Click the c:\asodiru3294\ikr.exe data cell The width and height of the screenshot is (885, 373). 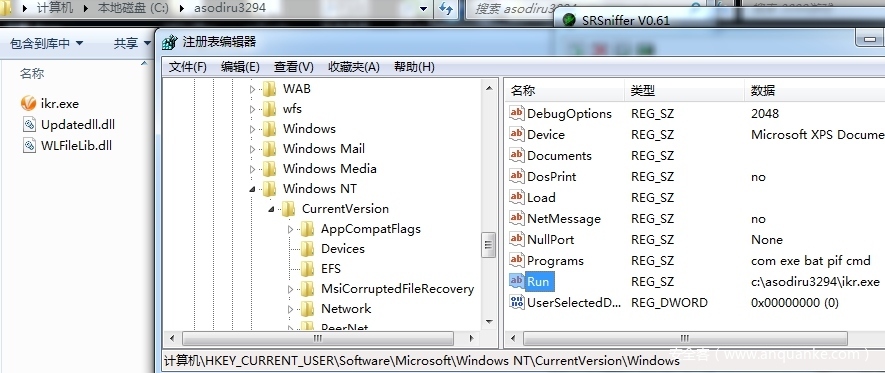coord(815,281)
